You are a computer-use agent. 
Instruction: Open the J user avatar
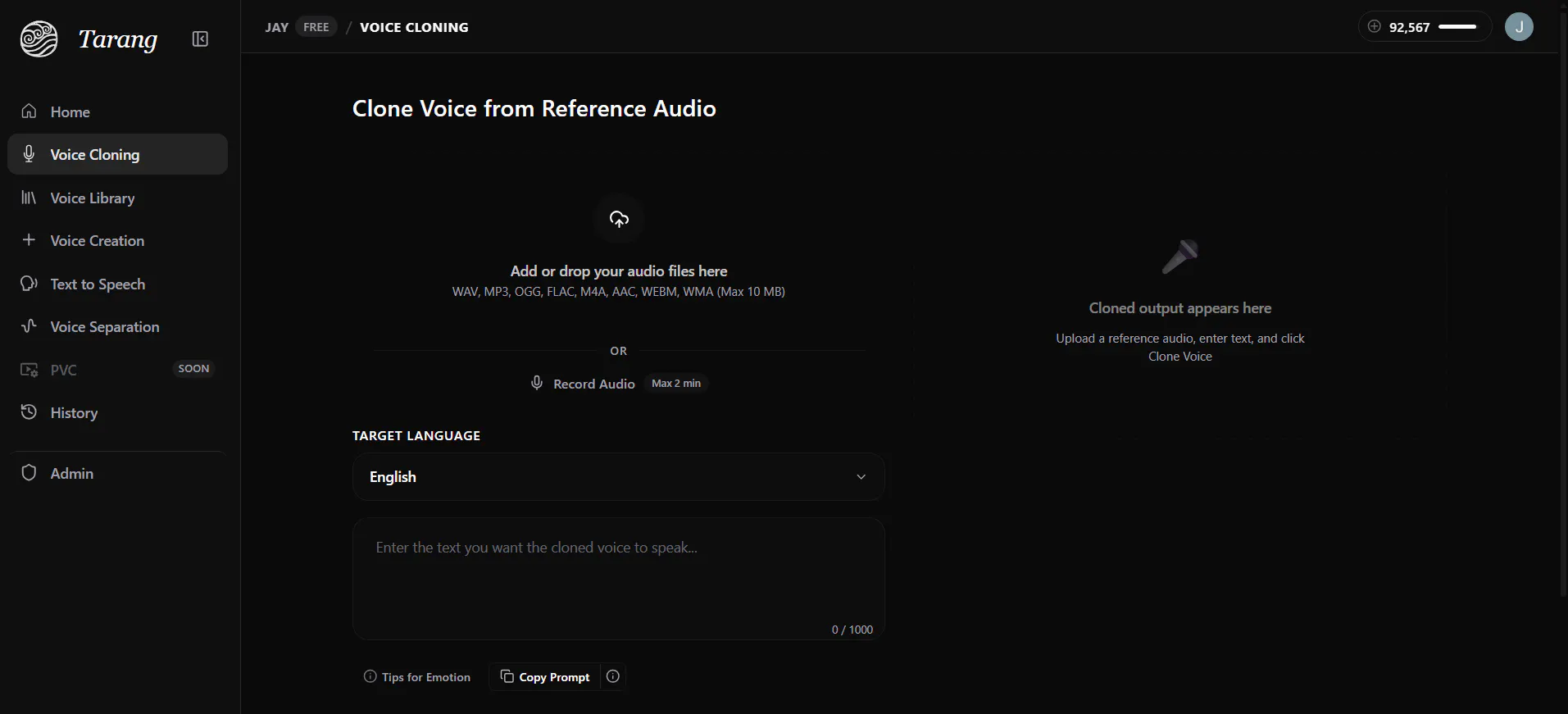[1519, 27]
